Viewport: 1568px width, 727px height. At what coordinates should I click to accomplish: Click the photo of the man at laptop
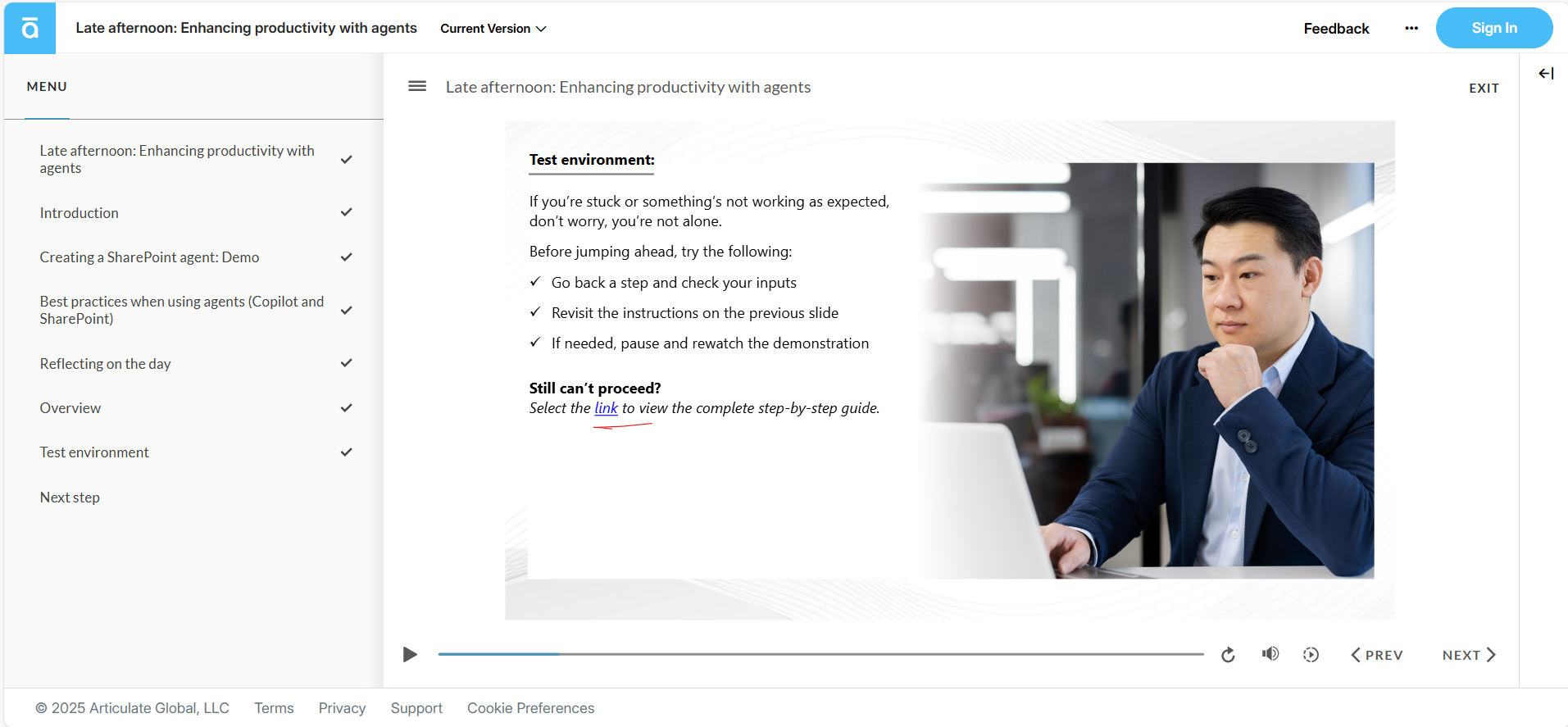[x=1148, y=370]
